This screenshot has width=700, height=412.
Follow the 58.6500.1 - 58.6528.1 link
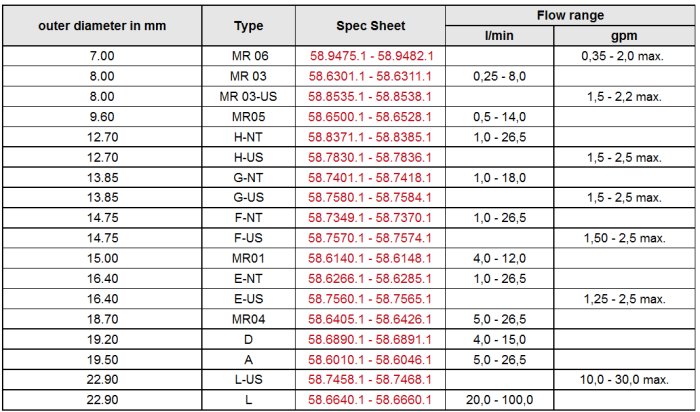(x=370, y=117)
